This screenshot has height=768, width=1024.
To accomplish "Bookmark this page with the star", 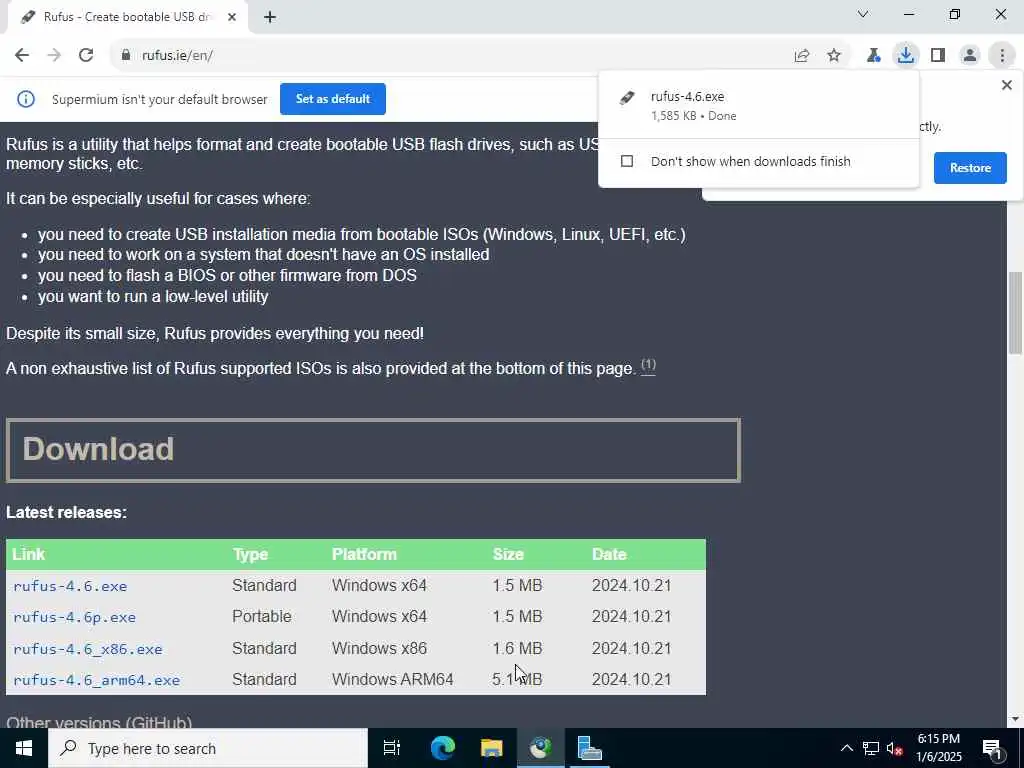I will pyautogui.click(x=834, y=56).
